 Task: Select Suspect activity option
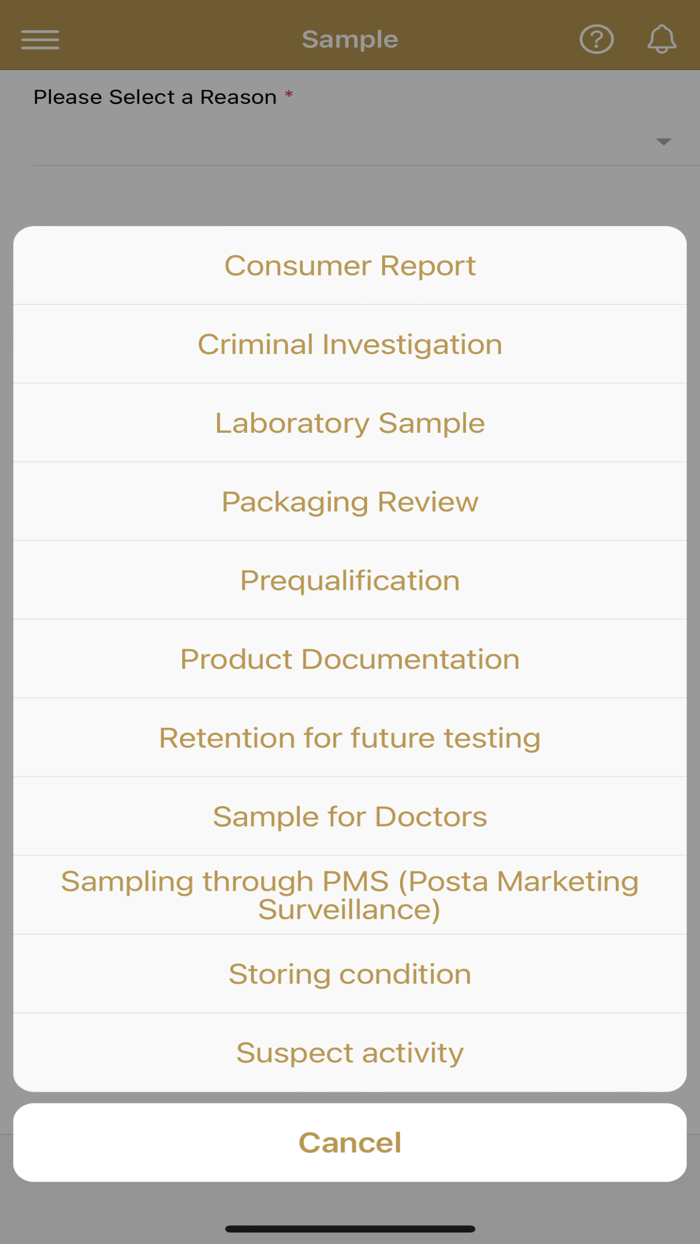tap(350, 1052)
